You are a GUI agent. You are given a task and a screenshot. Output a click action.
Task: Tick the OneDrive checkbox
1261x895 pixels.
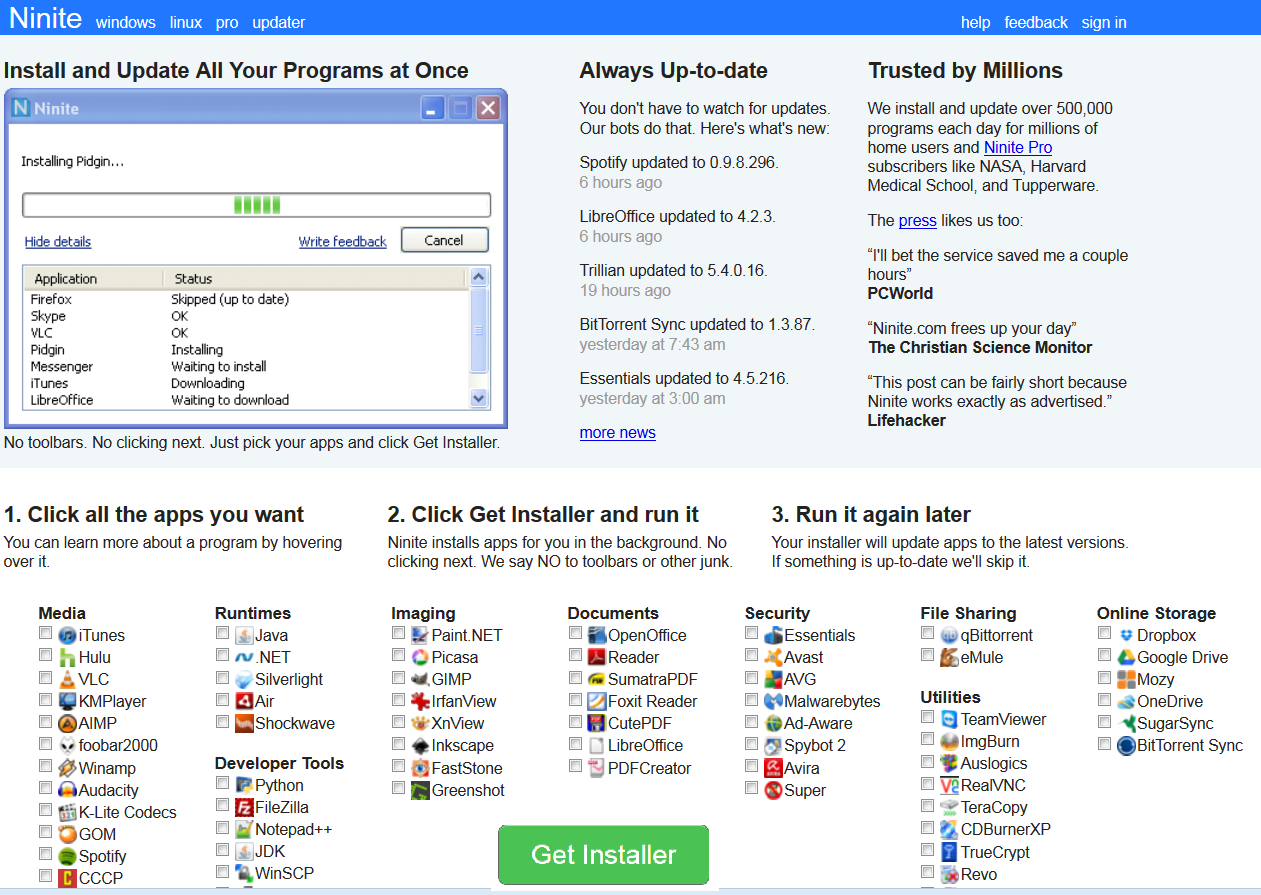[1104, 699]
